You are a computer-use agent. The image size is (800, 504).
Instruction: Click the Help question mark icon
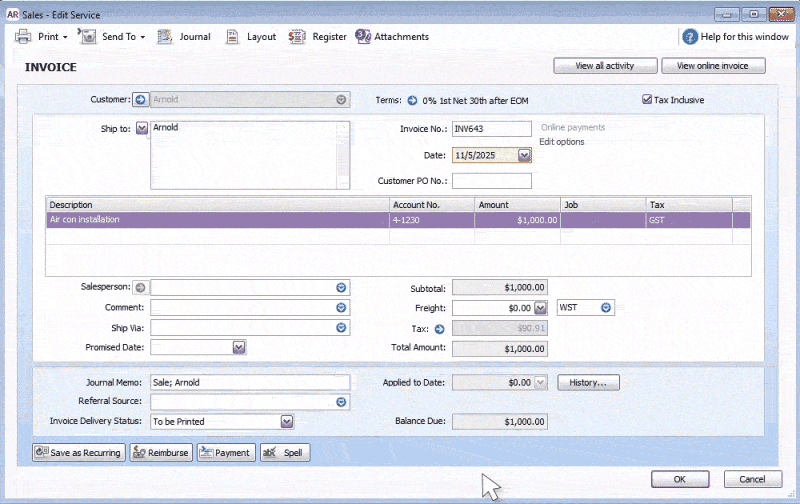tap(690, 37)
